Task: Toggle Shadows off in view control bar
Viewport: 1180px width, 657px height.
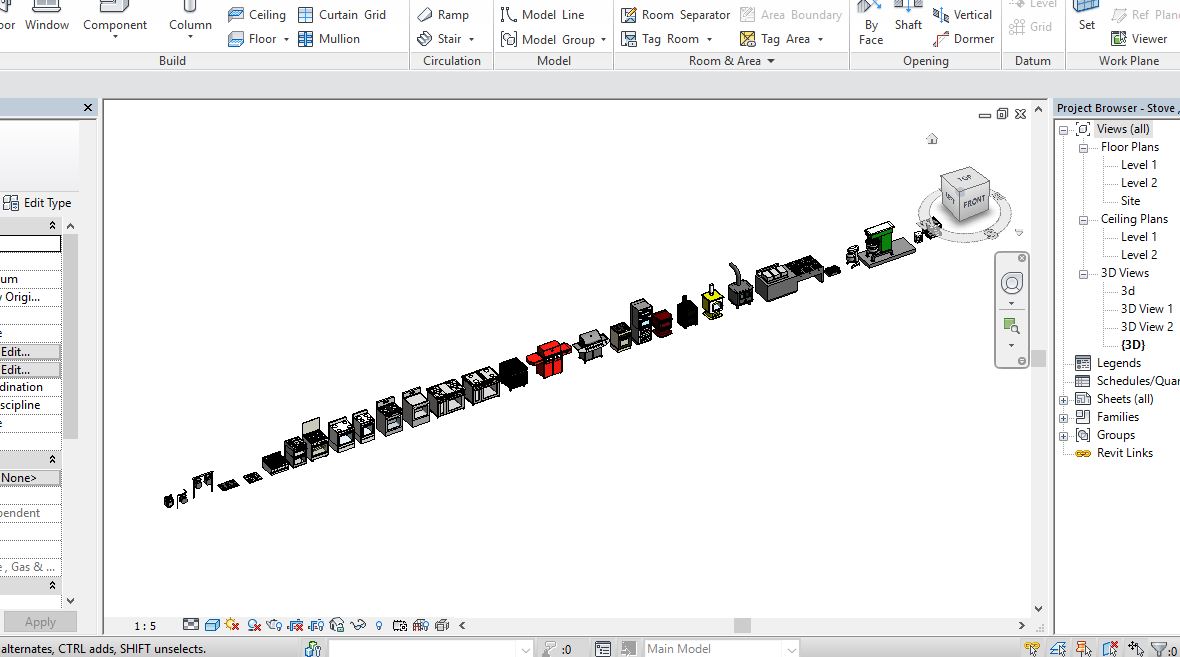Action: (x=254, y=625)
